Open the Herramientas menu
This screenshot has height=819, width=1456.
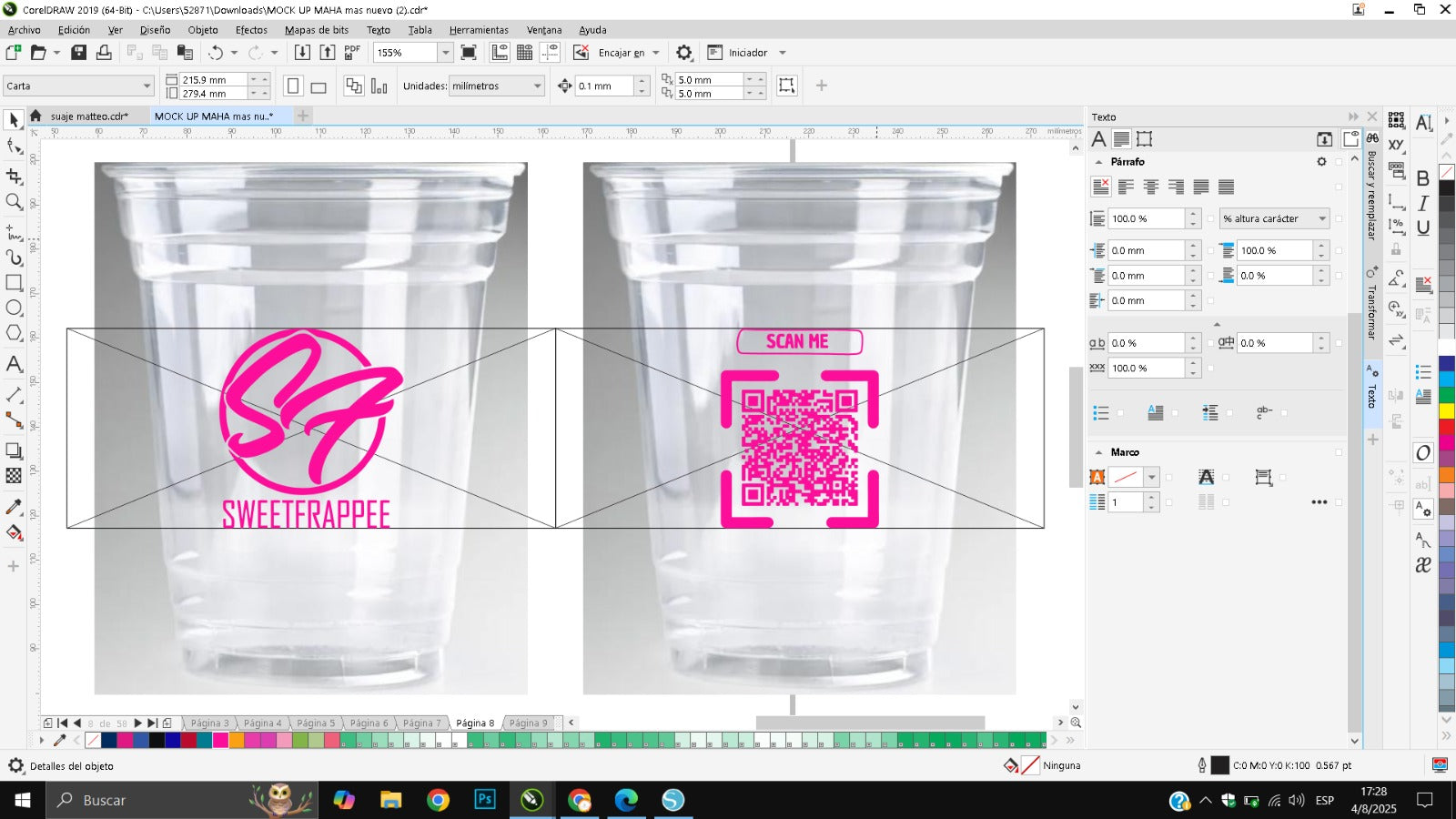(479, 30)
